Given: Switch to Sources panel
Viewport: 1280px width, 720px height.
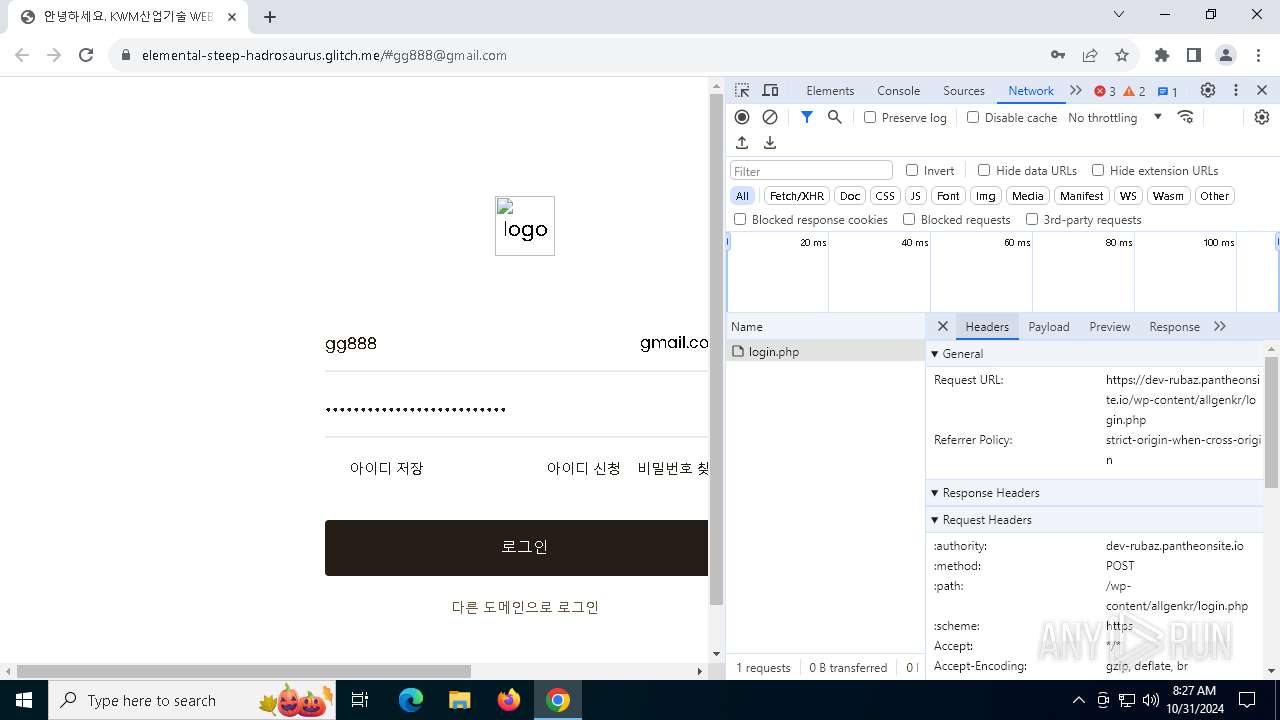Looking at the screenshot, I should coord(964,90).
